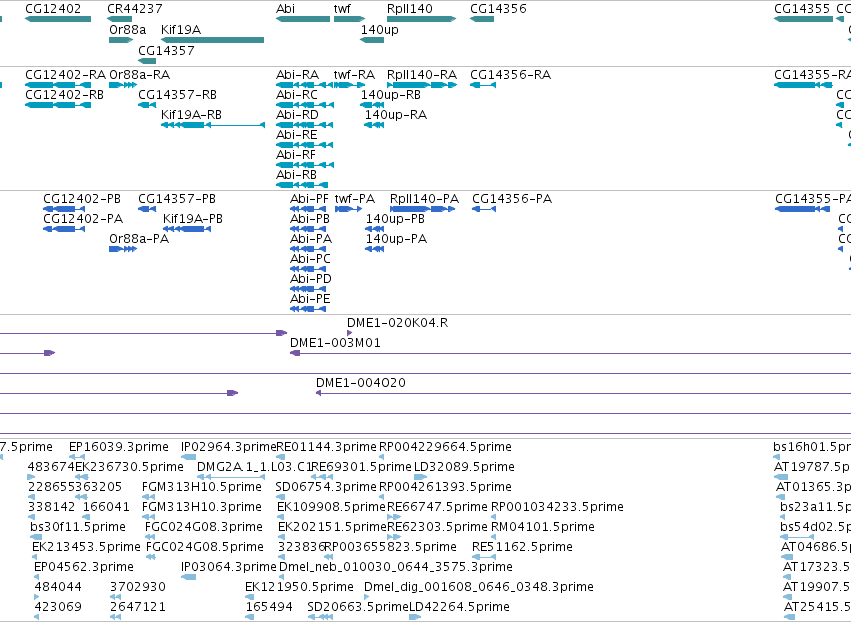This screenshot has width=851, height=622.
Task: Select transcript 140up-RB
Action: click(372, 105)
